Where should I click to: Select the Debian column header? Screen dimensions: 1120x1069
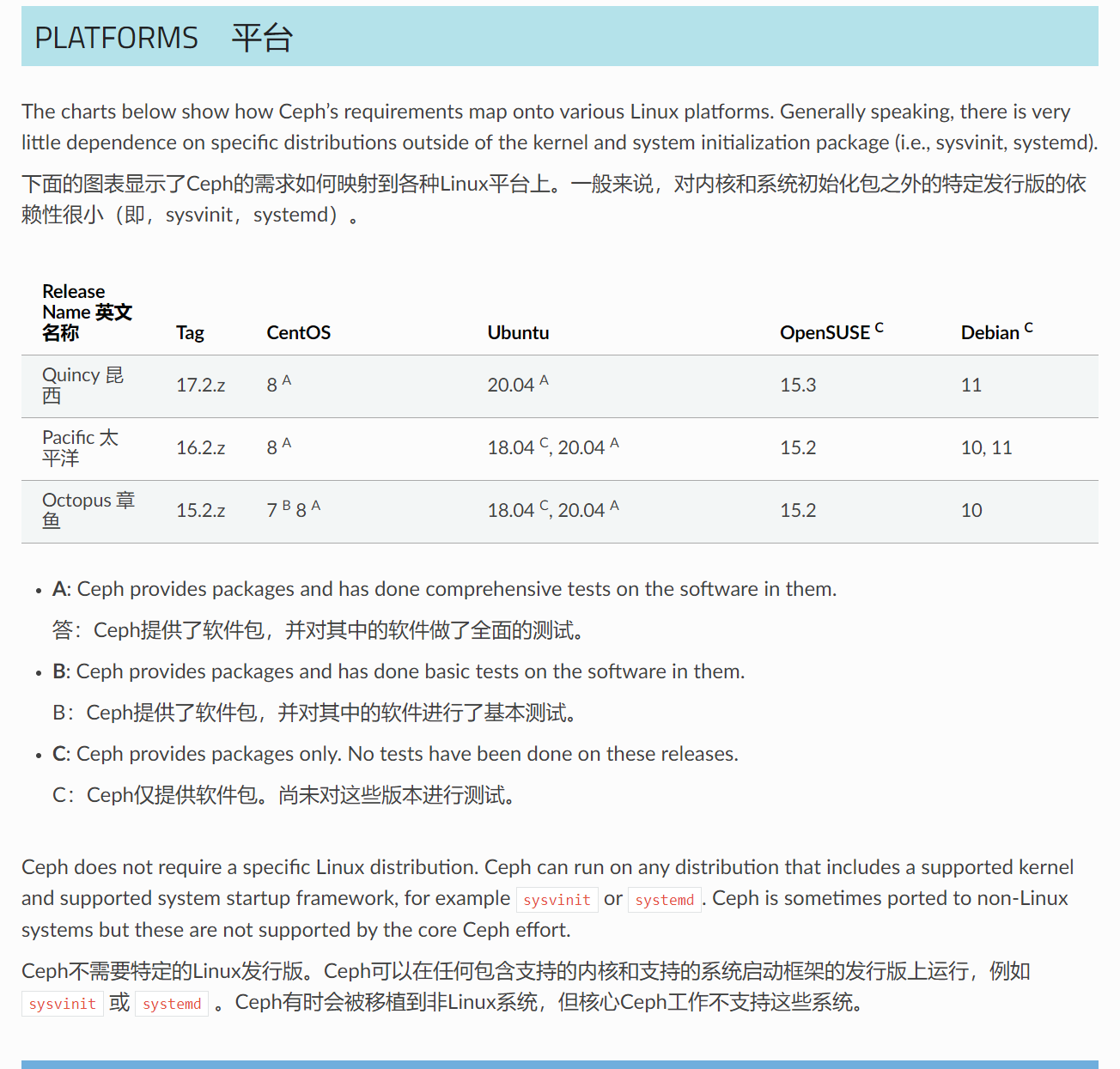coord(997,331)
